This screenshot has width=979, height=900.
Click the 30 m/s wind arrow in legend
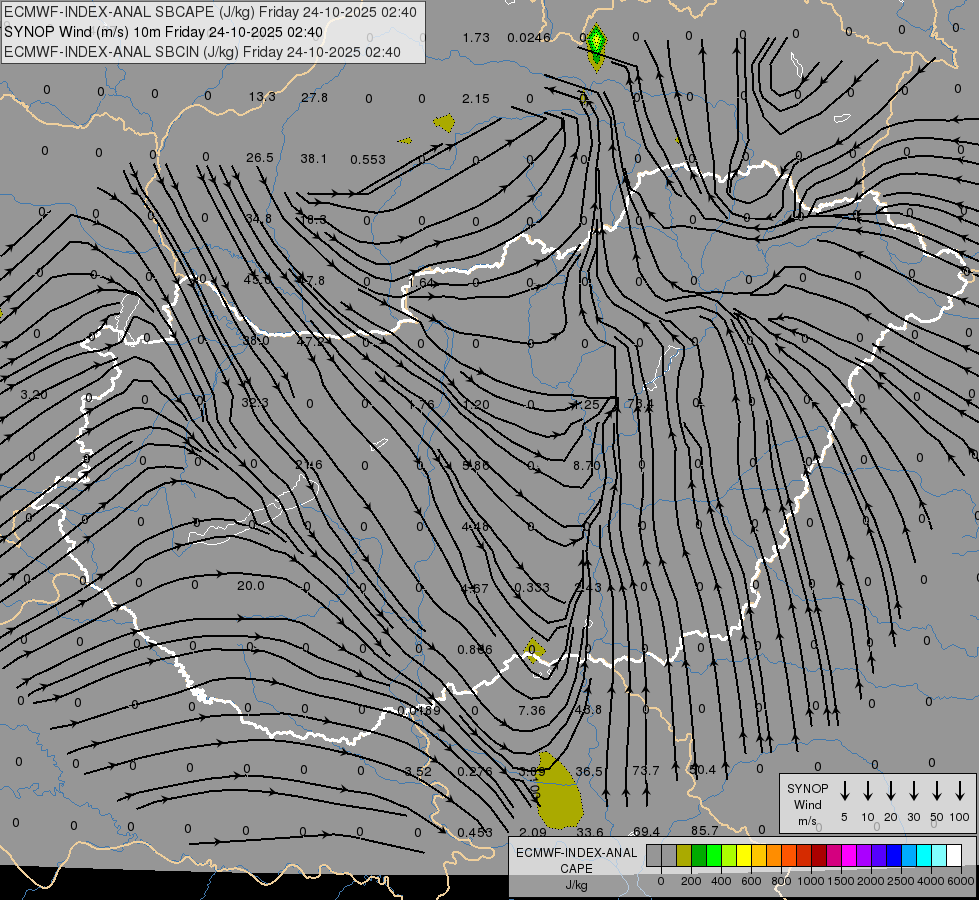coord(913,791)
